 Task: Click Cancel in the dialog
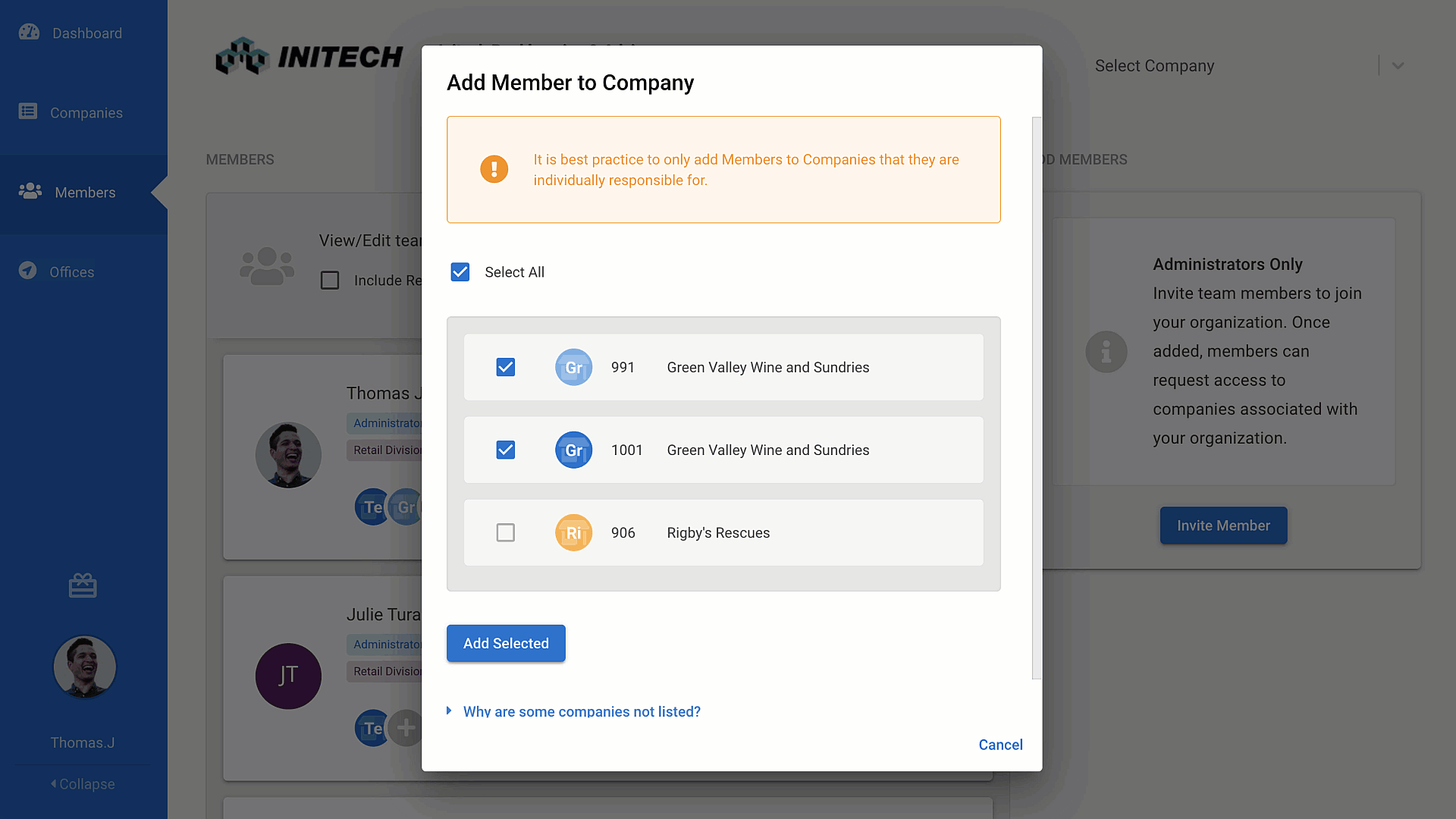[1000, 745]
